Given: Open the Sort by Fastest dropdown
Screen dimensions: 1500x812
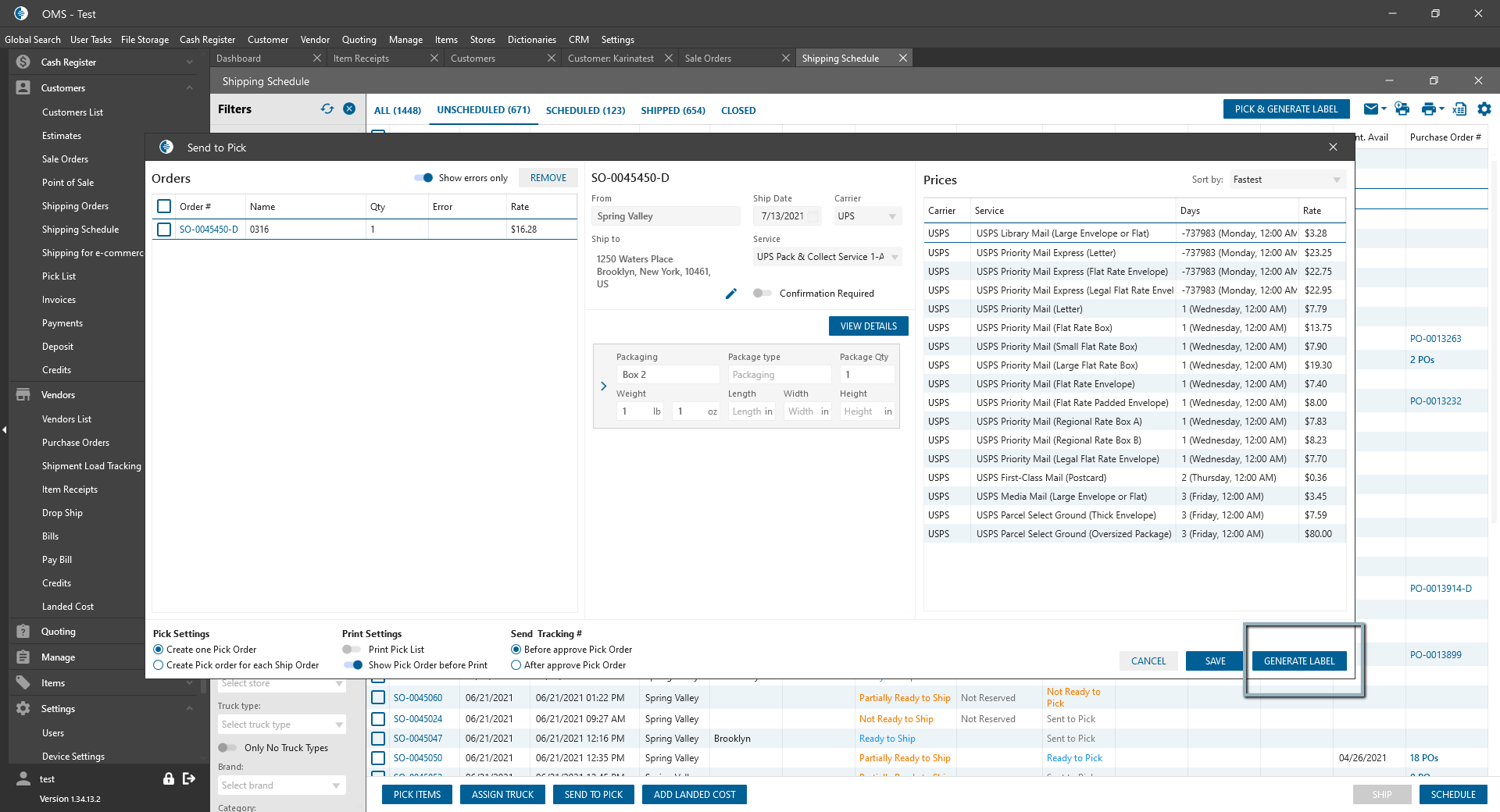Looking at the screenshot, I should (x=1286, y=180).
